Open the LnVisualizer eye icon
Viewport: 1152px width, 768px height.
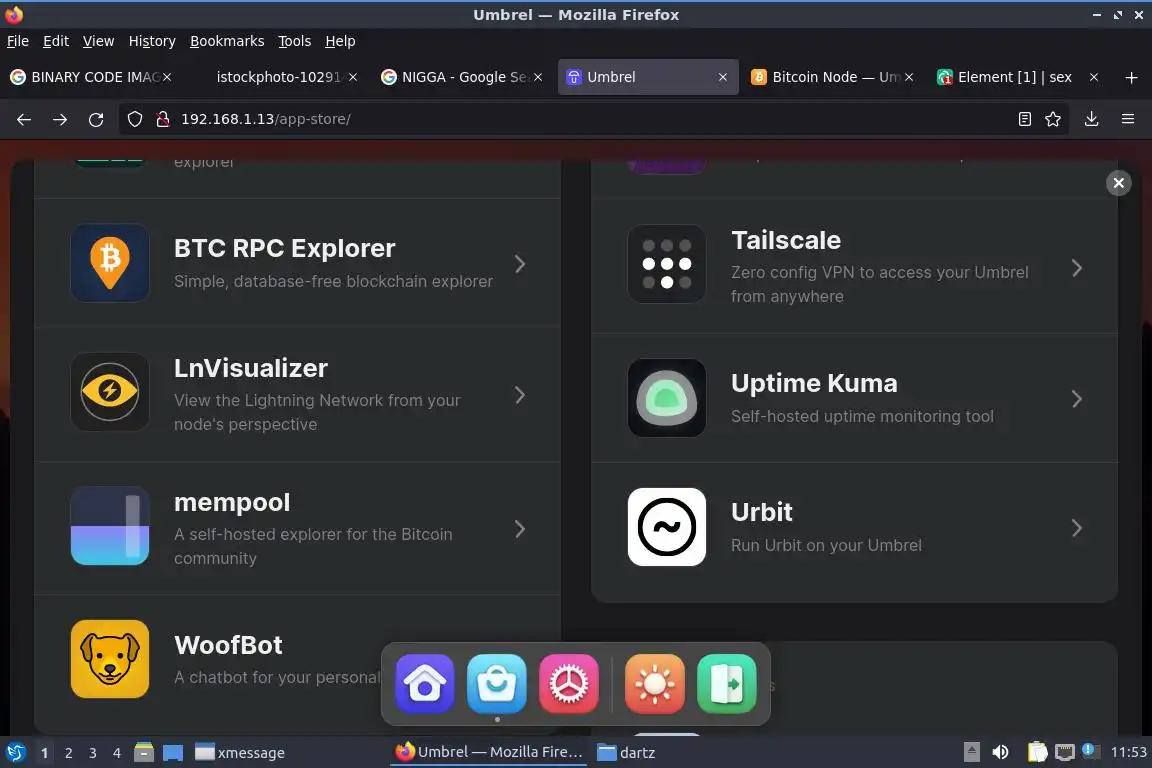click(x=109, y=392)
